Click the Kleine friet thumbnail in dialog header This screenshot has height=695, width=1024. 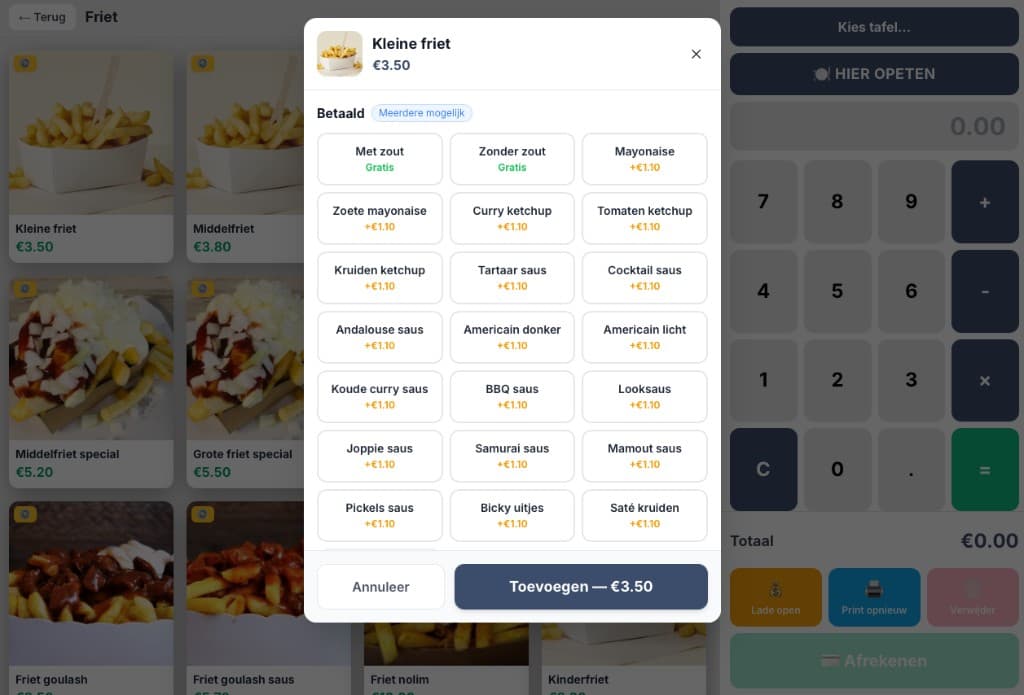(340, 54)
